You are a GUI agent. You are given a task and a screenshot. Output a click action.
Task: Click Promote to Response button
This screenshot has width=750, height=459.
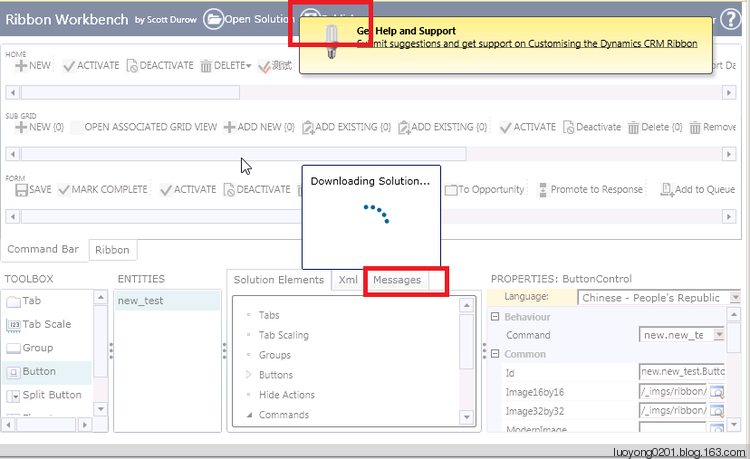(591, 190)
